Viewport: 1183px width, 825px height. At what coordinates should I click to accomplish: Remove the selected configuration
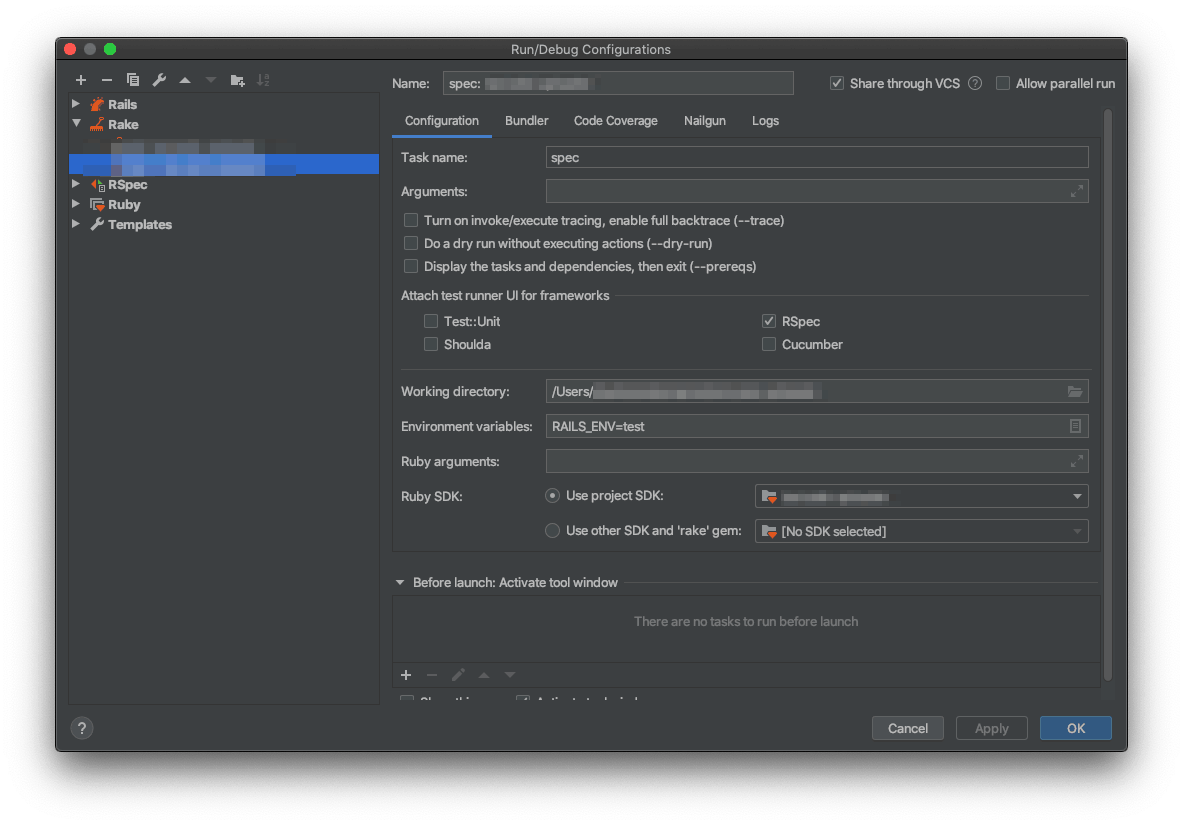tap(106, 80)
